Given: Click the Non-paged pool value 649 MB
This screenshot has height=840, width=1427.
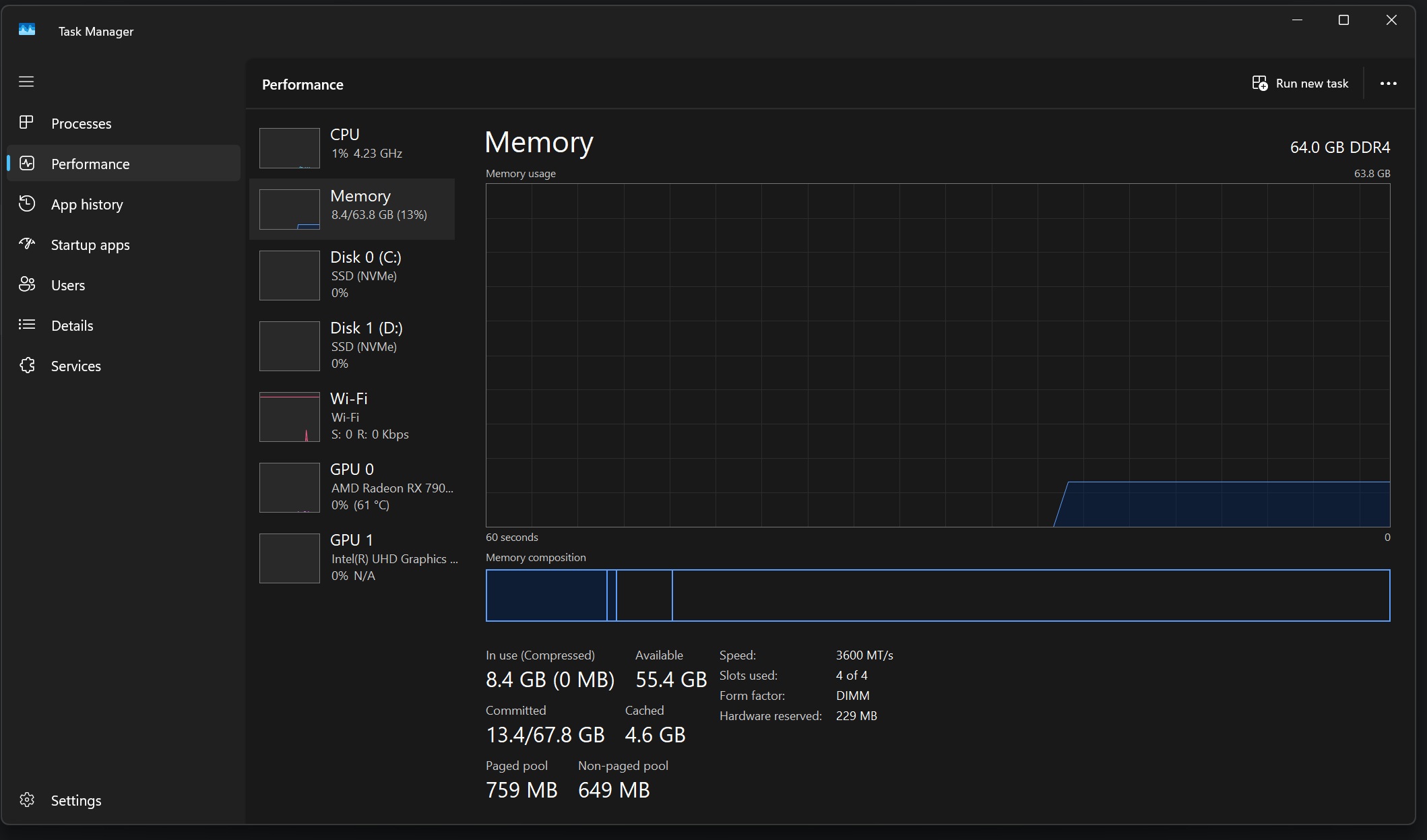Looking at the screenshot, I should pos(614,790).
